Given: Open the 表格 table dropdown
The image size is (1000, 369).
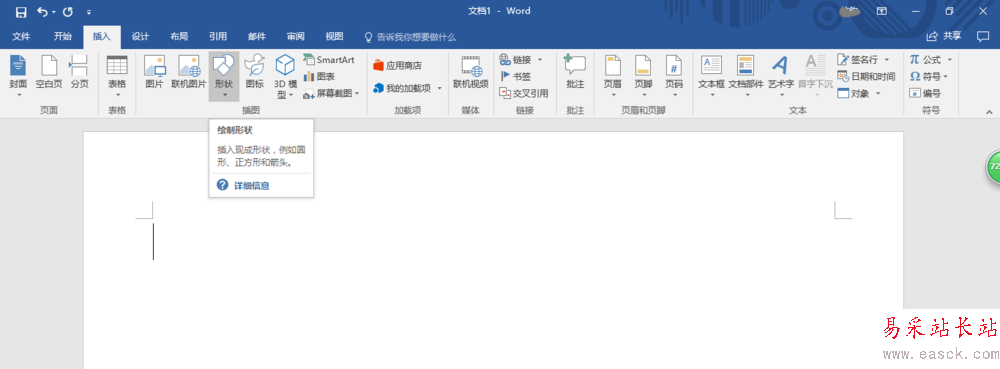Looking at the screenshot, I should (x=117, y=76).
